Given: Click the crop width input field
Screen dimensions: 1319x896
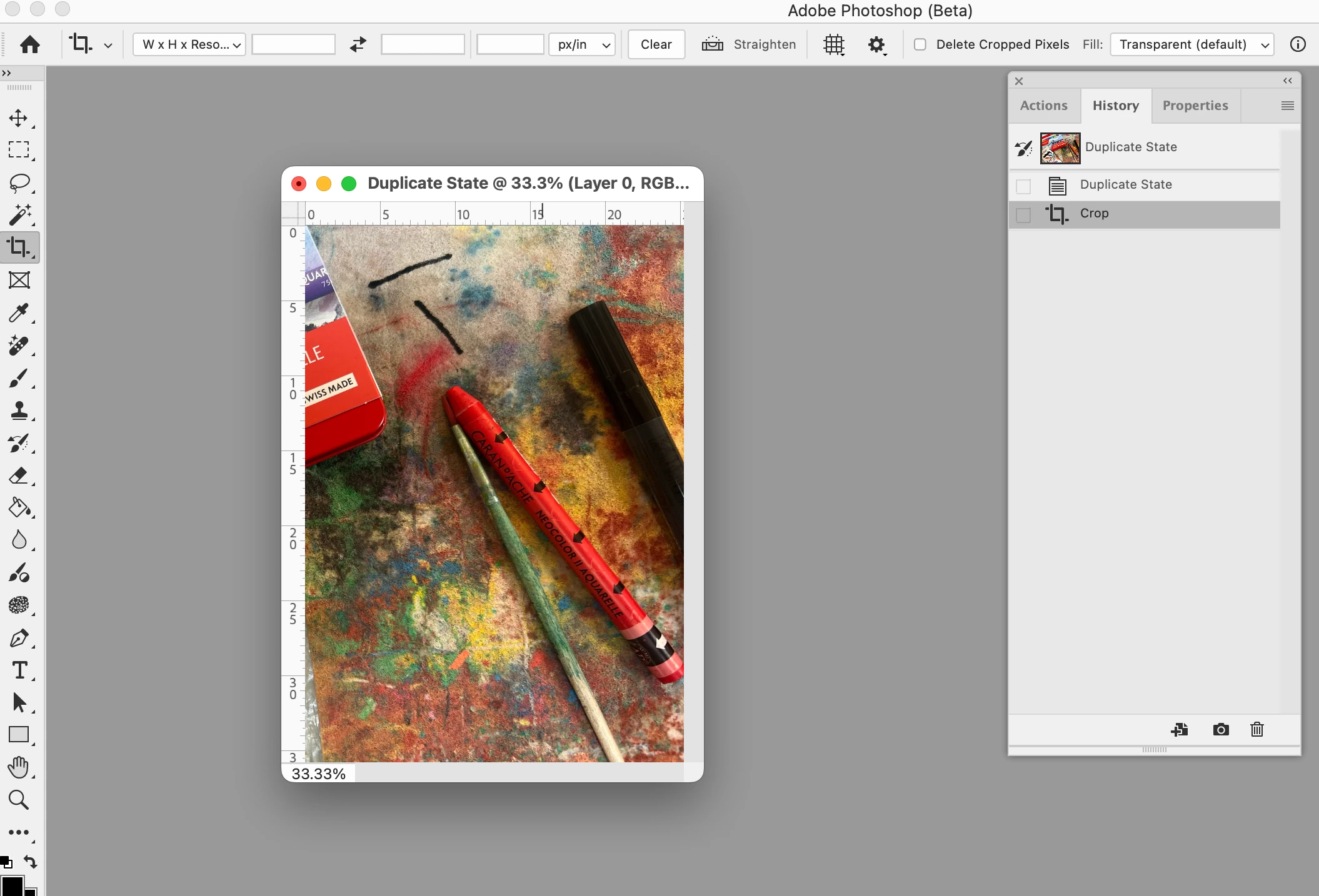Looking at the screenshot, I should (x=293, y=44).
